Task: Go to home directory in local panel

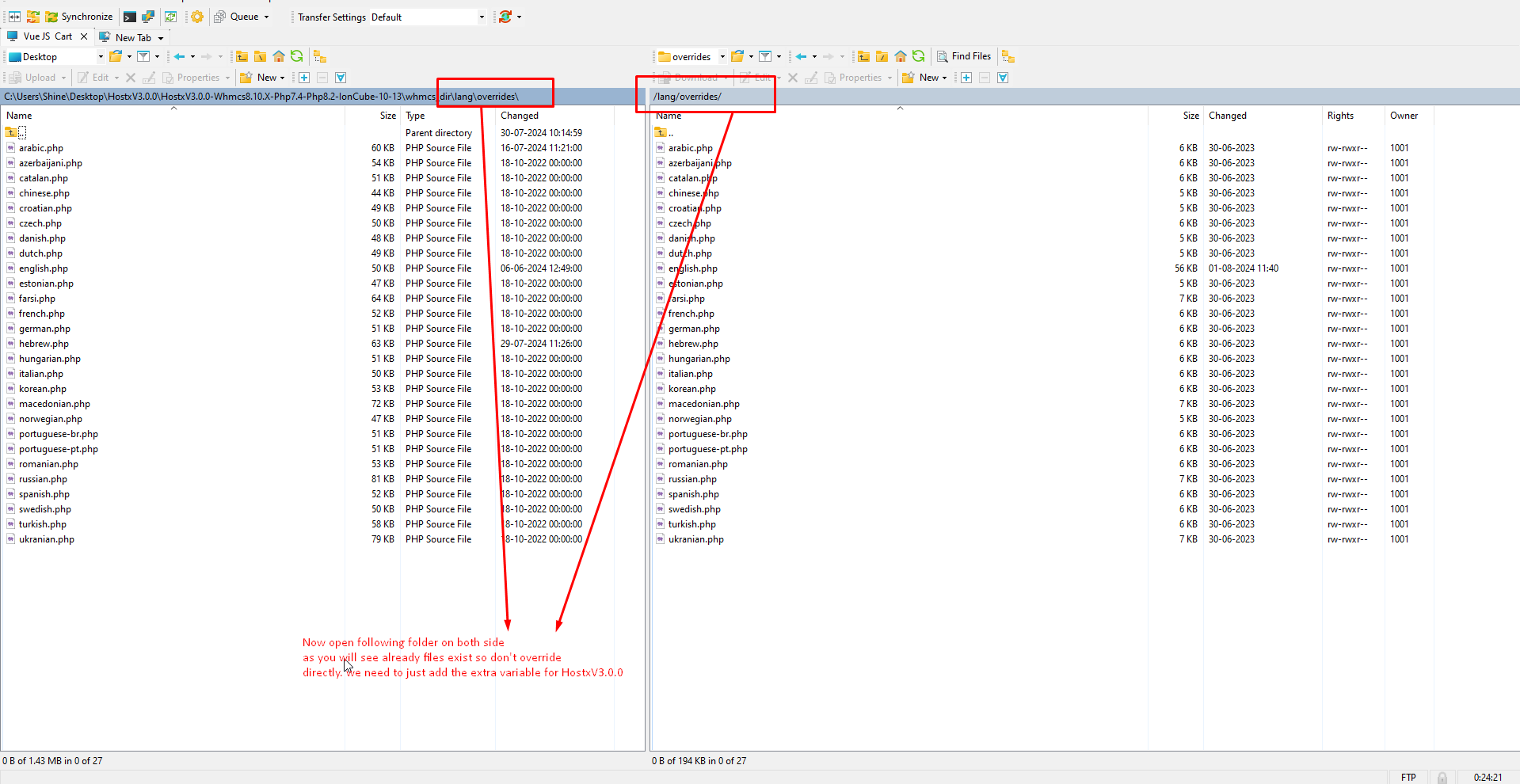Action: pos(279,56)
